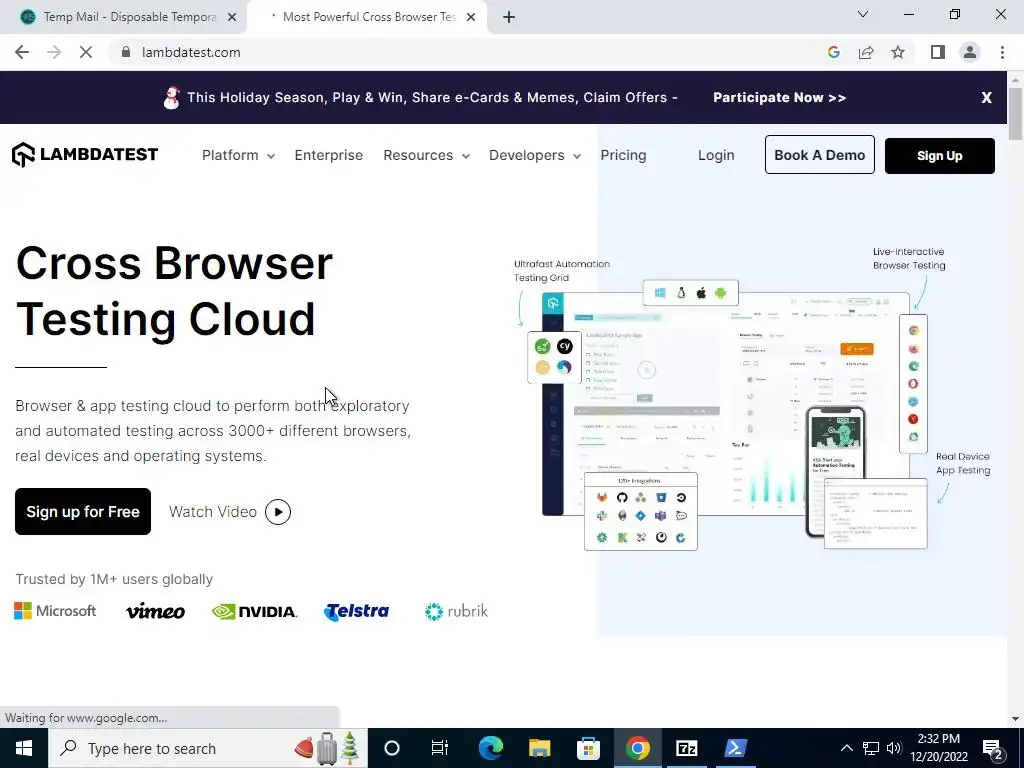Stop loading the page
Viewport: 1024px width, 768px height.
coord(86,52)
